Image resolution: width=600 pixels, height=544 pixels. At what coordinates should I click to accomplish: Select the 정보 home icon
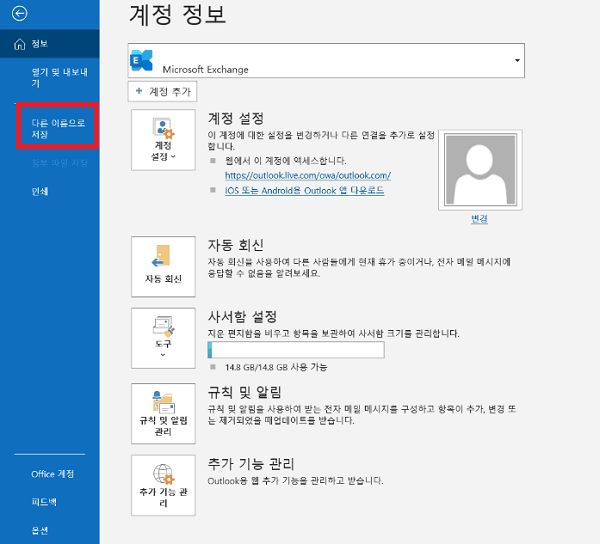click(x=20, y=44)
